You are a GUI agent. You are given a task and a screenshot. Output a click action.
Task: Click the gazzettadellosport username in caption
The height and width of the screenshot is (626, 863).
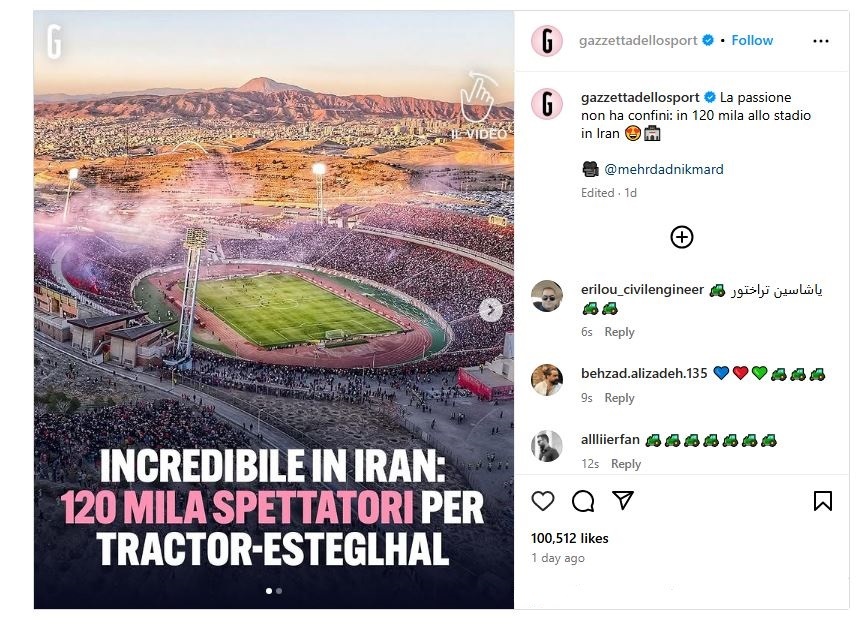tap(640, 97)
